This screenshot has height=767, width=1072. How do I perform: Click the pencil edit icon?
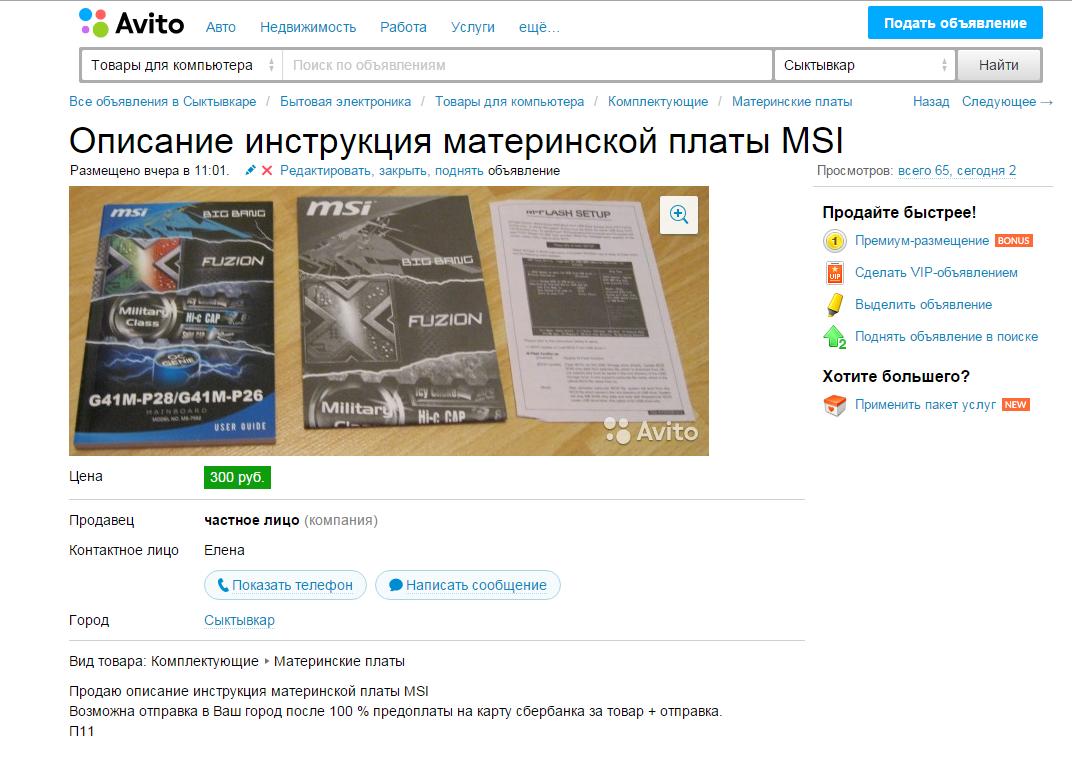pyautogui.click(x=250, y=171)
